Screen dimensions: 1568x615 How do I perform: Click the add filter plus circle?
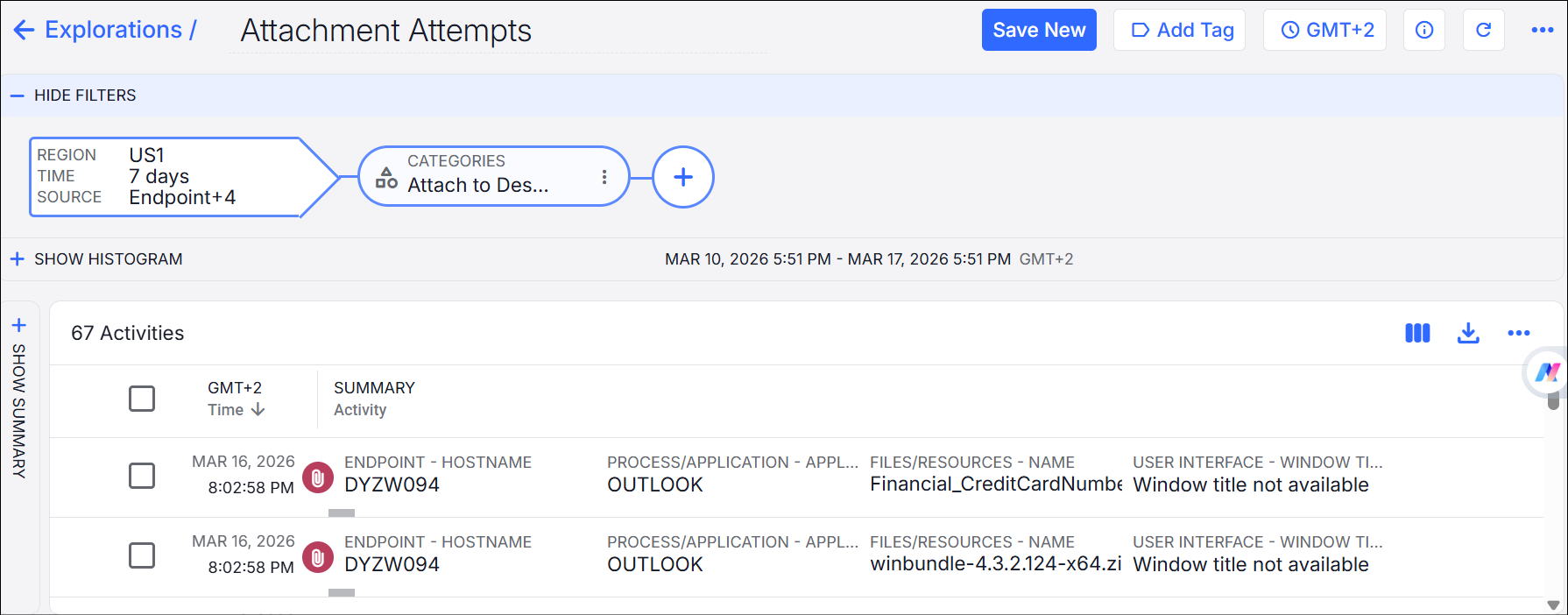683,177
